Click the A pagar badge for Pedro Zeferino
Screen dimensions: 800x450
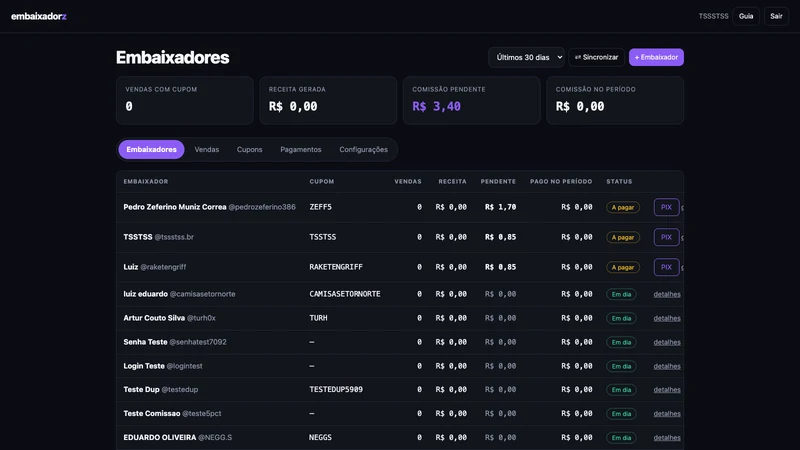pos(622,207)
